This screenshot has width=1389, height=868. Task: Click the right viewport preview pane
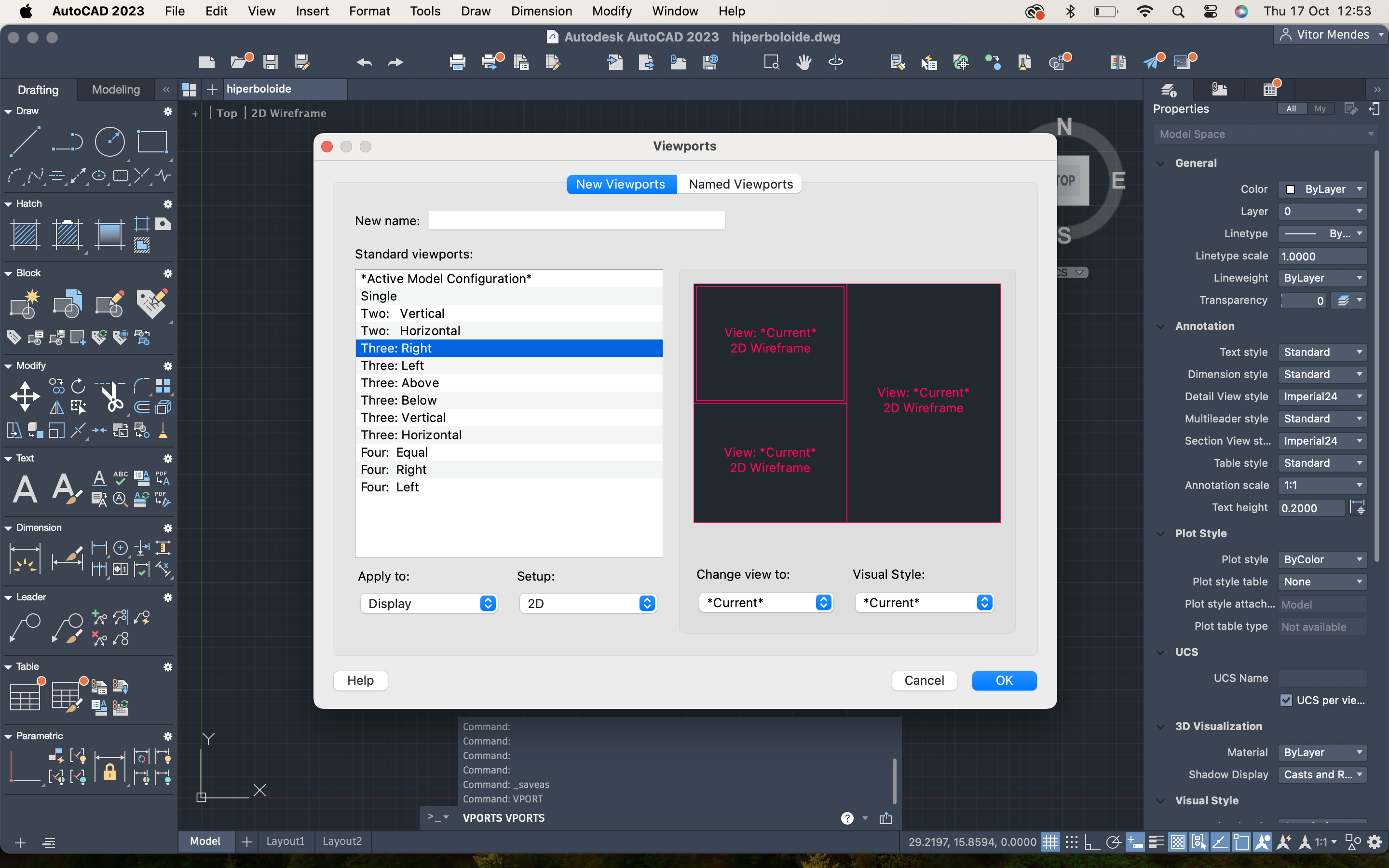pyautogui.click(x=924, y=403)
